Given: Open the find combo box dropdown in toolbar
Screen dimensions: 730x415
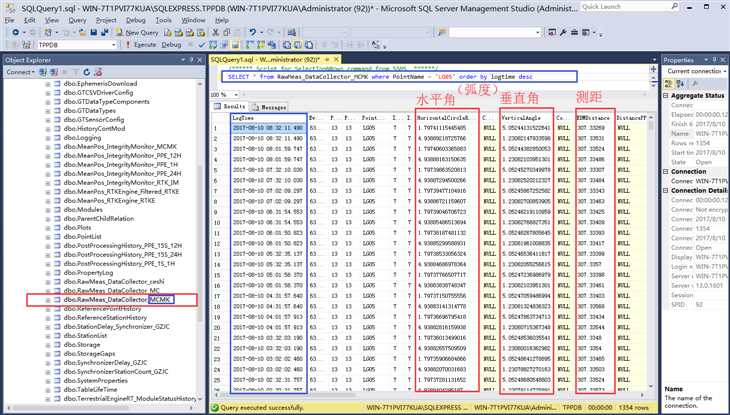Looking at the screenshot, I should (538, 32).
